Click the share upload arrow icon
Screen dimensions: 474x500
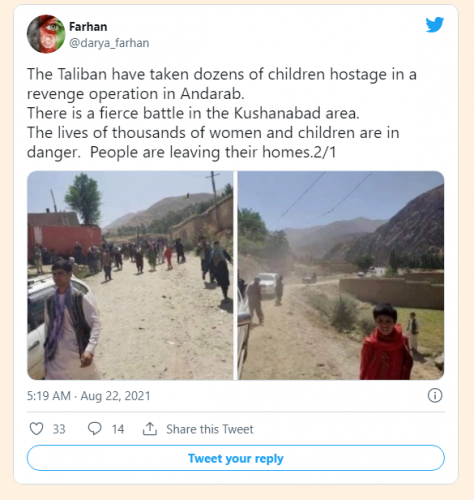pyautogui.click(x=150, y=429)
